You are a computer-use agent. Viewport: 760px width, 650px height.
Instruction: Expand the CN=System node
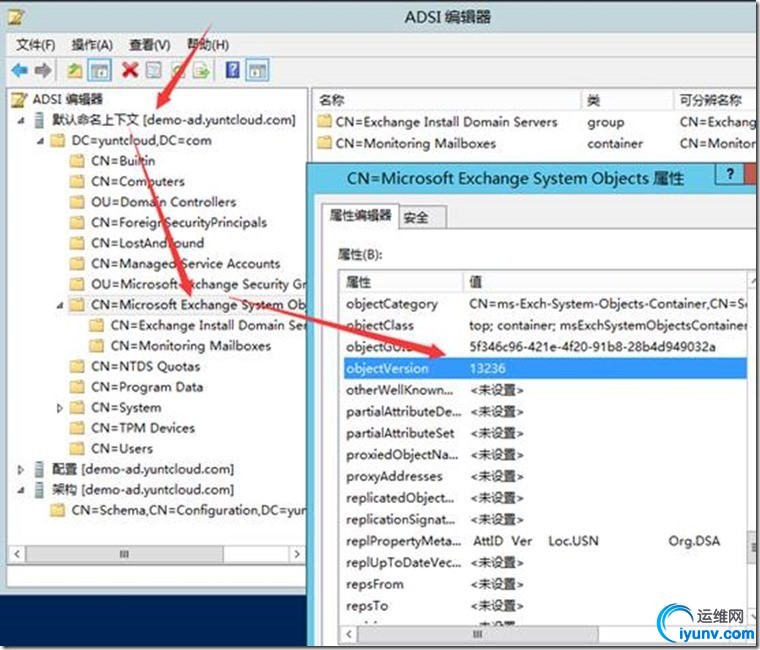60,408
